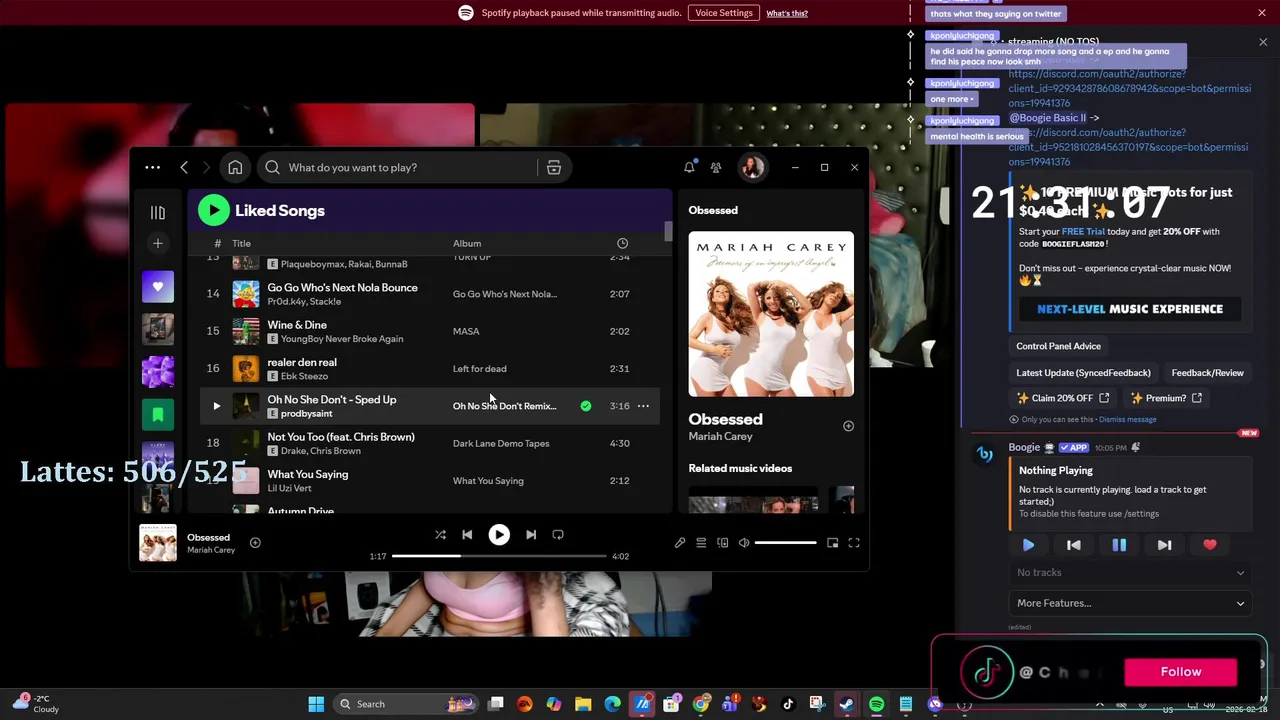The height and width of the screenshot is (720, 1280).
Task: Seek within the song progress bar
Action: click(x=499, y=556)
